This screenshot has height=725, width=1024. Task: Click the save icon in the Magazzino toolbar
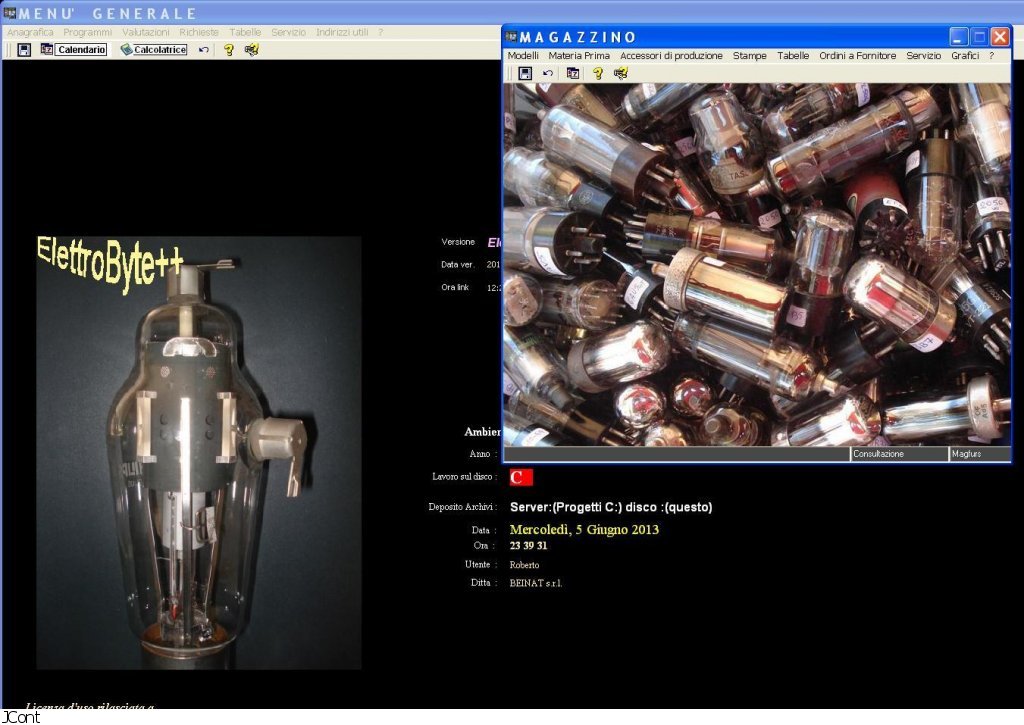pyautogui.click(x=524, y=73)
